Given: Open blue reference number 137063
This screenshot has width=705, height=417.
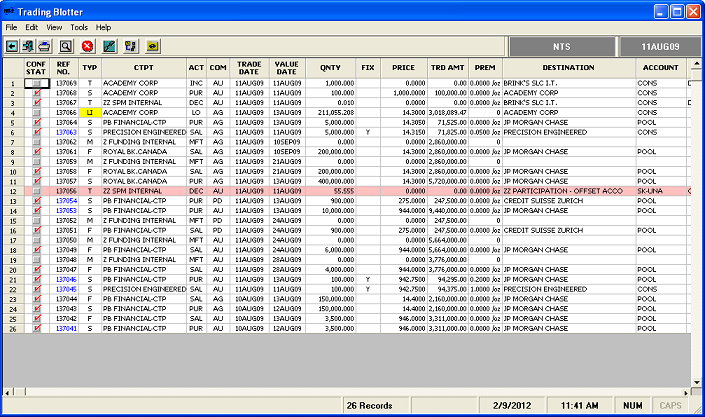Looking at the screenshot, I should [66, 132].
